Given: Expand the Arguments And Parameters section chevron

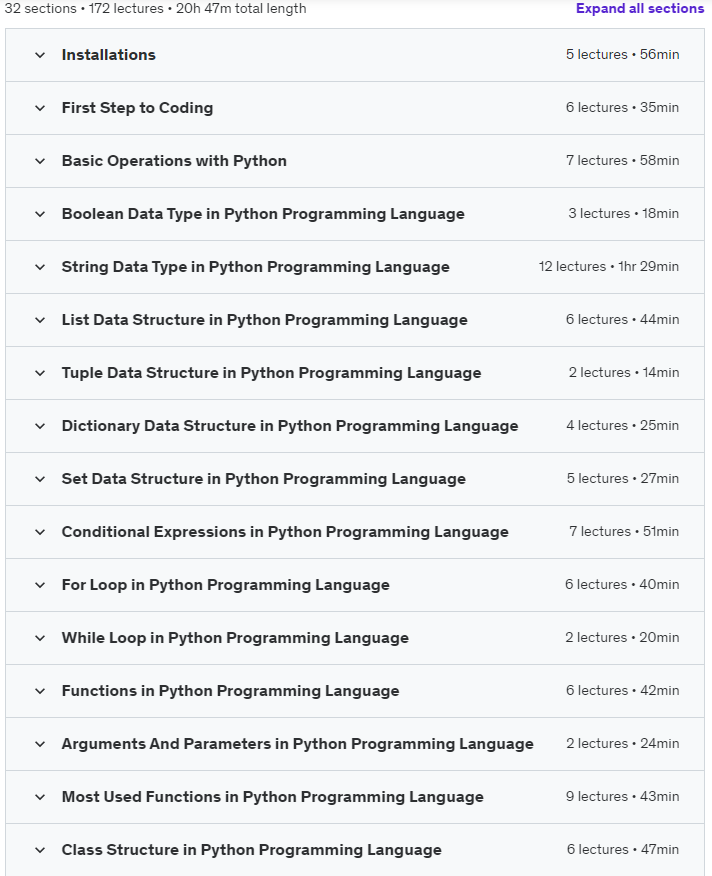Looking at the screenshot, I should (40, 744).
